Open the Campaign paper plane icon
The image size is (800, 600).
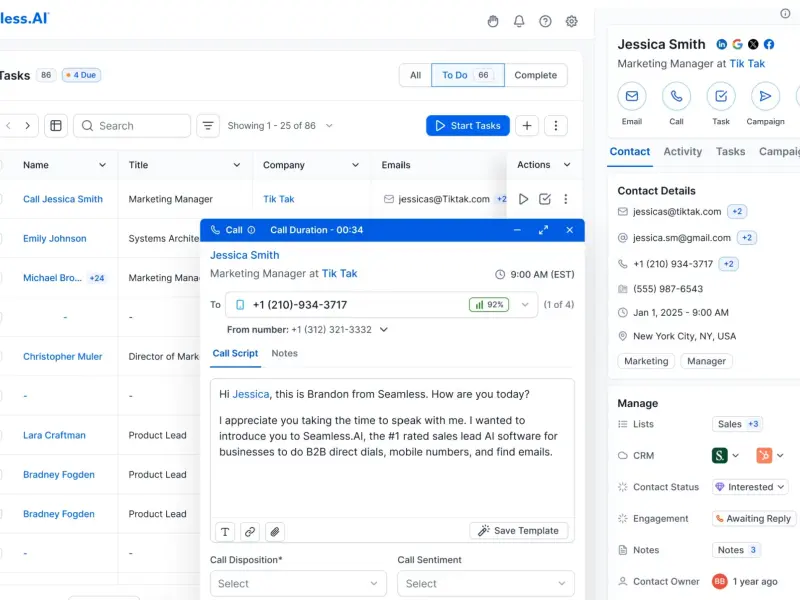(x=765, y=96)
